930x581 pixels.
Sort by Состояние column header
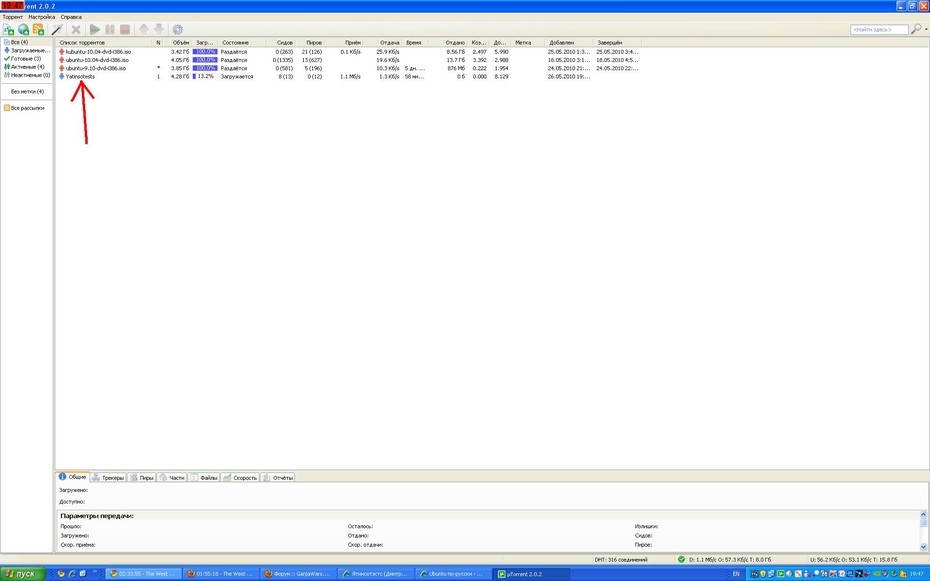242,43
